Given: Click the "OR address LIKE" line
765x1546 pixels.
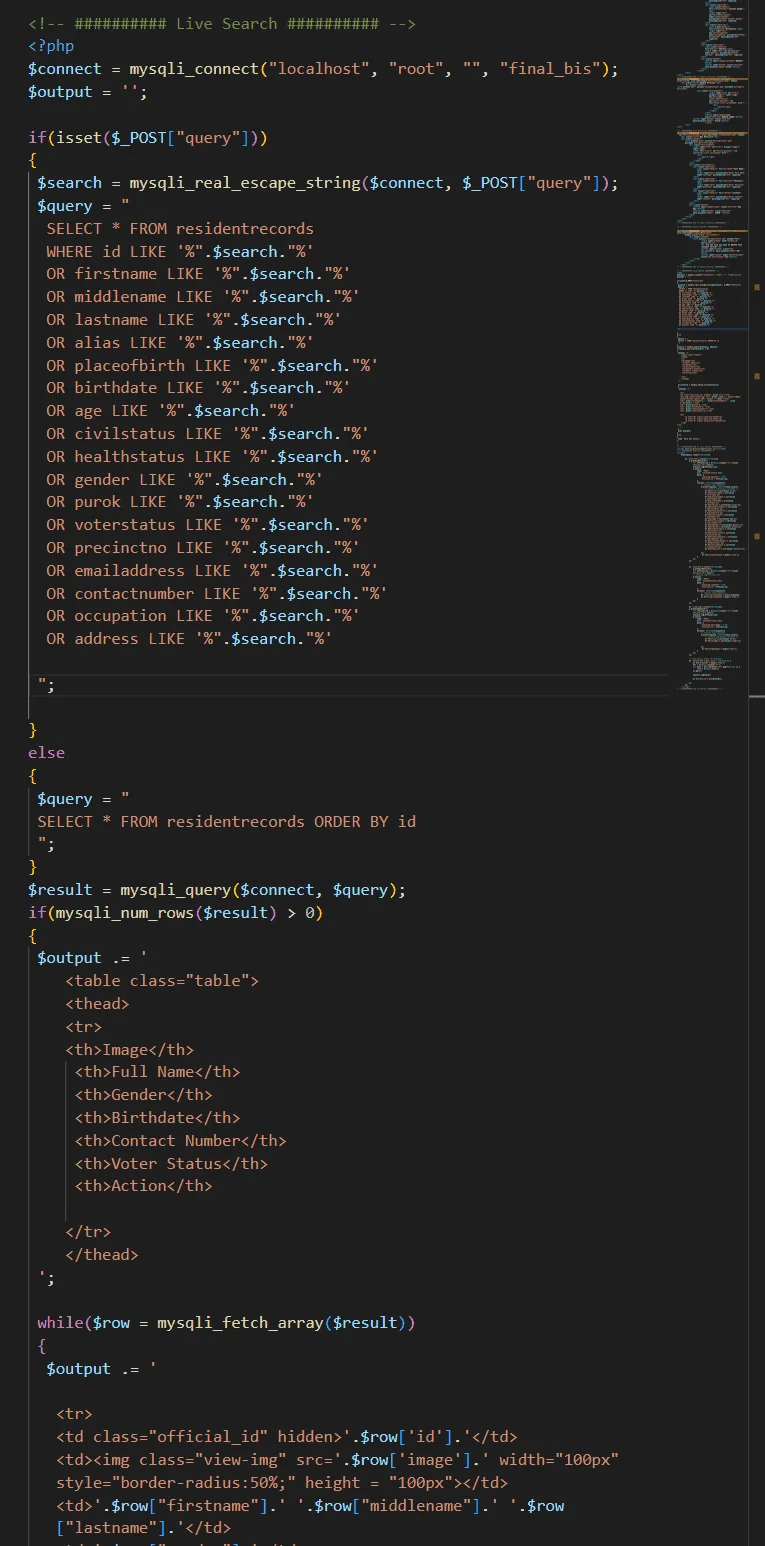Looking at the screenshot, I should pyautogui.click(x=189, y=639).
